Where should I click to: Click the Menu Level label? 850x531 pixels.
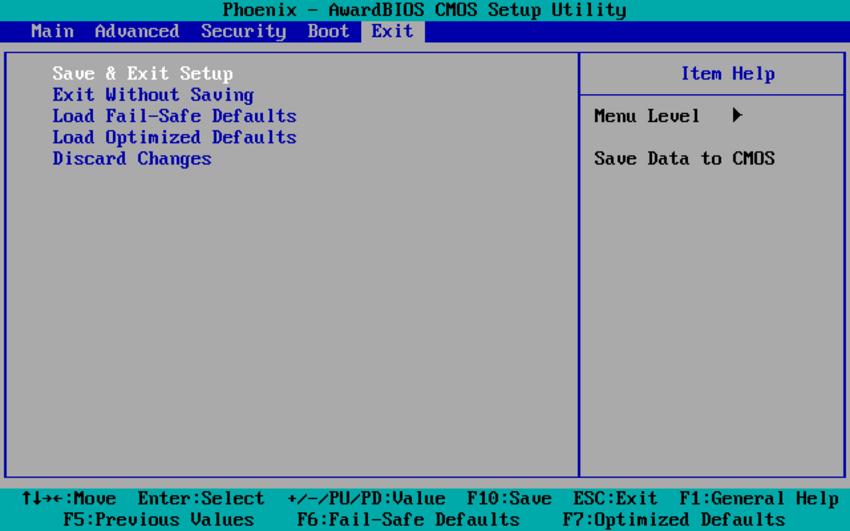coord(647,116)
